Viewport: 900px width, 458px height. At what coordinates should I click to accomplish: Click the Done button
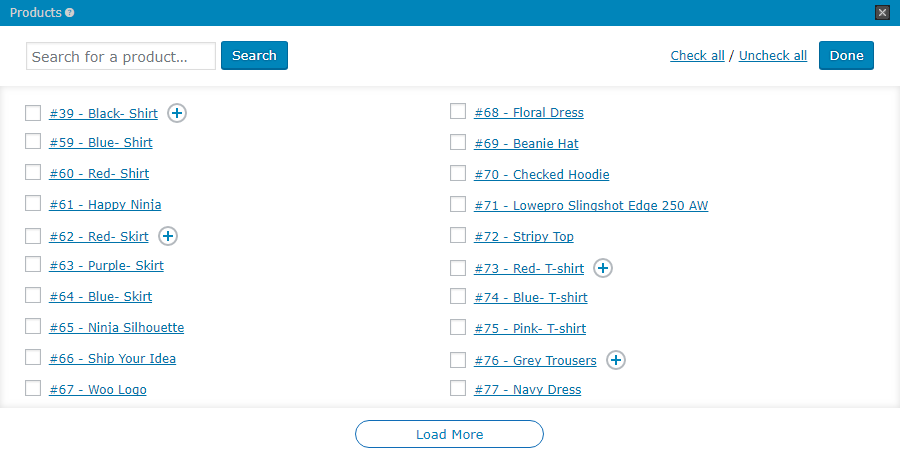click(846, 56)
